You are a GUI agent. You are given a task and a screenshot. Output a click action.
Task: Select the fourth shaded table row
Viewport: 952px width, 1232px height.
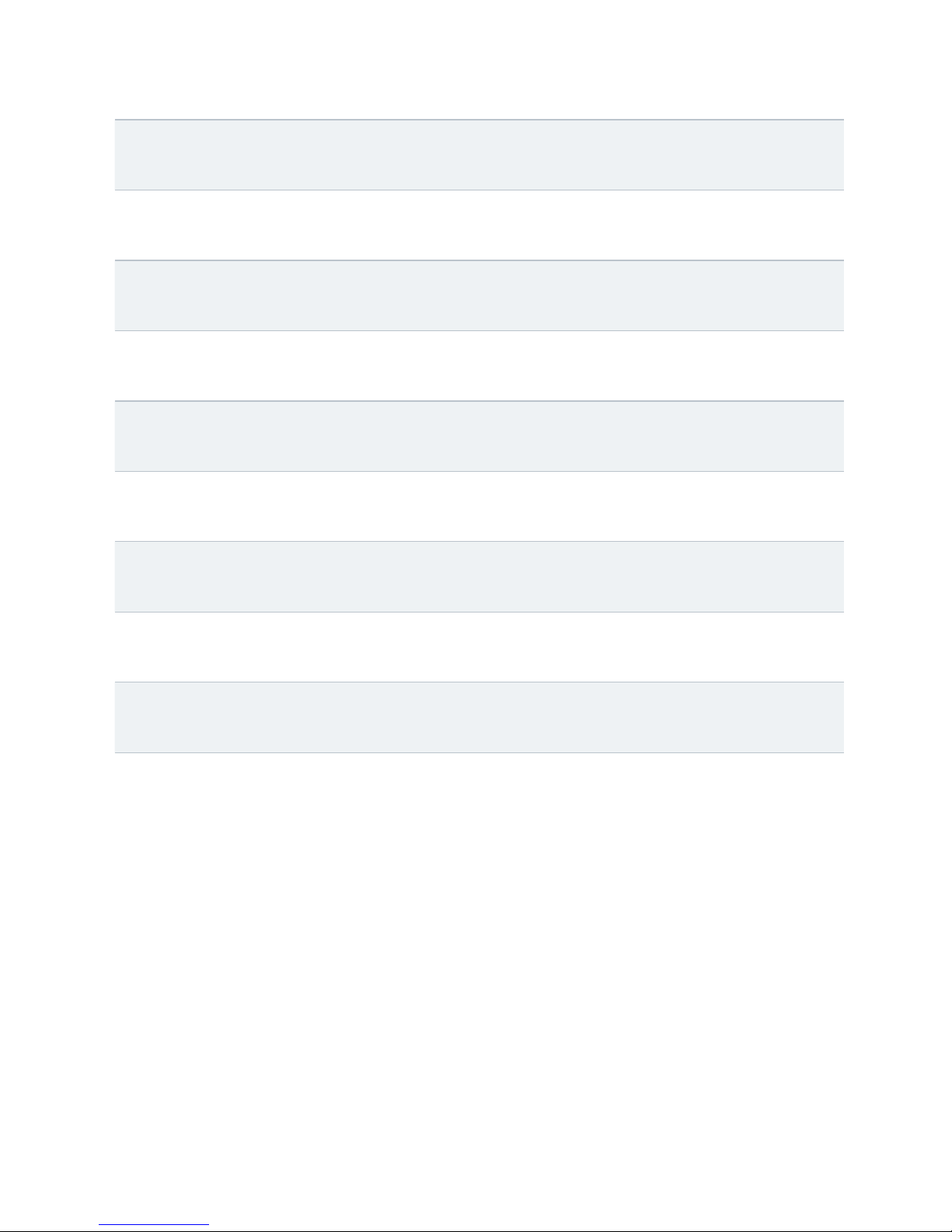tap(479, 577)
